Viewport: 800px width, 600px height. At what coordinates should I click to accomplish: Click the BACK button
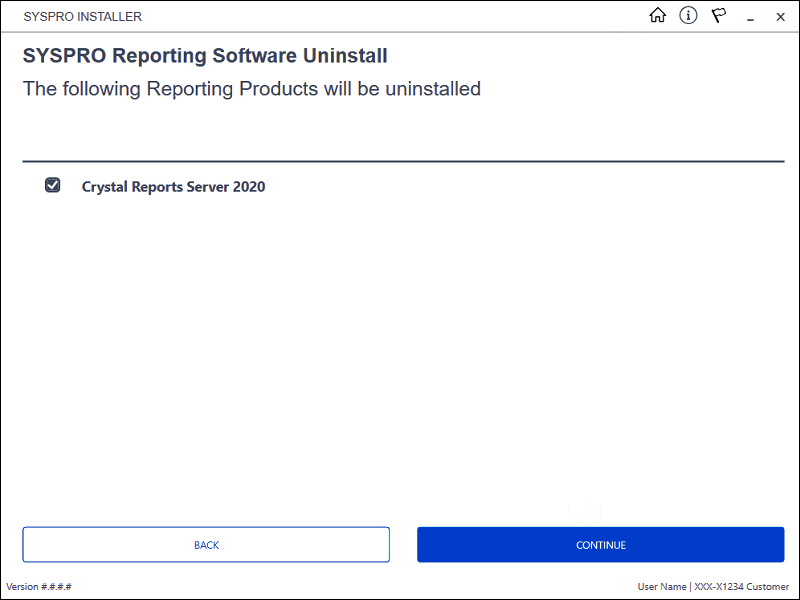206,544
